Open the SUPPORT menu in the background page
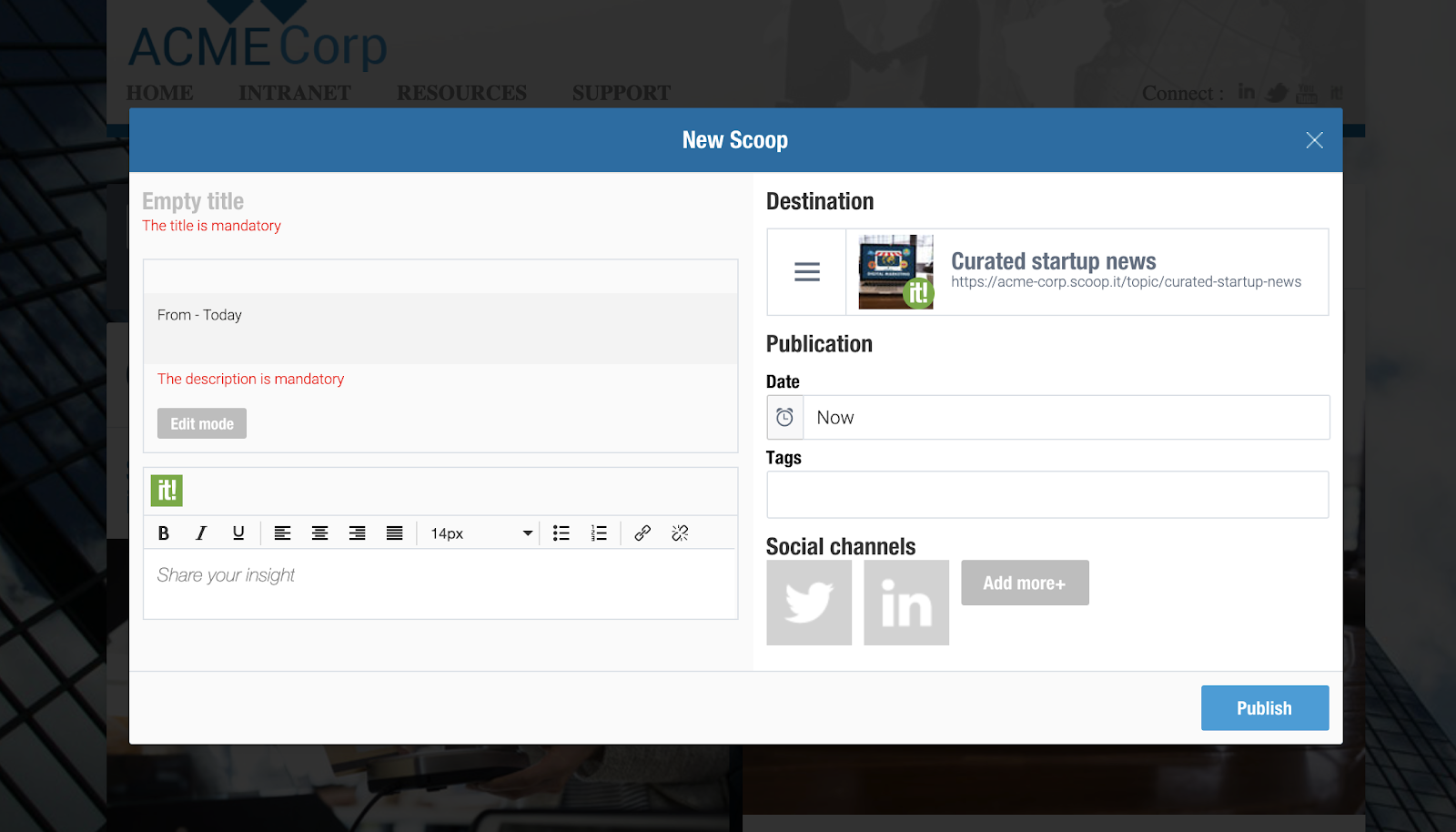Viewport: 1456px width, 832px height. click(x=622, y=93)
